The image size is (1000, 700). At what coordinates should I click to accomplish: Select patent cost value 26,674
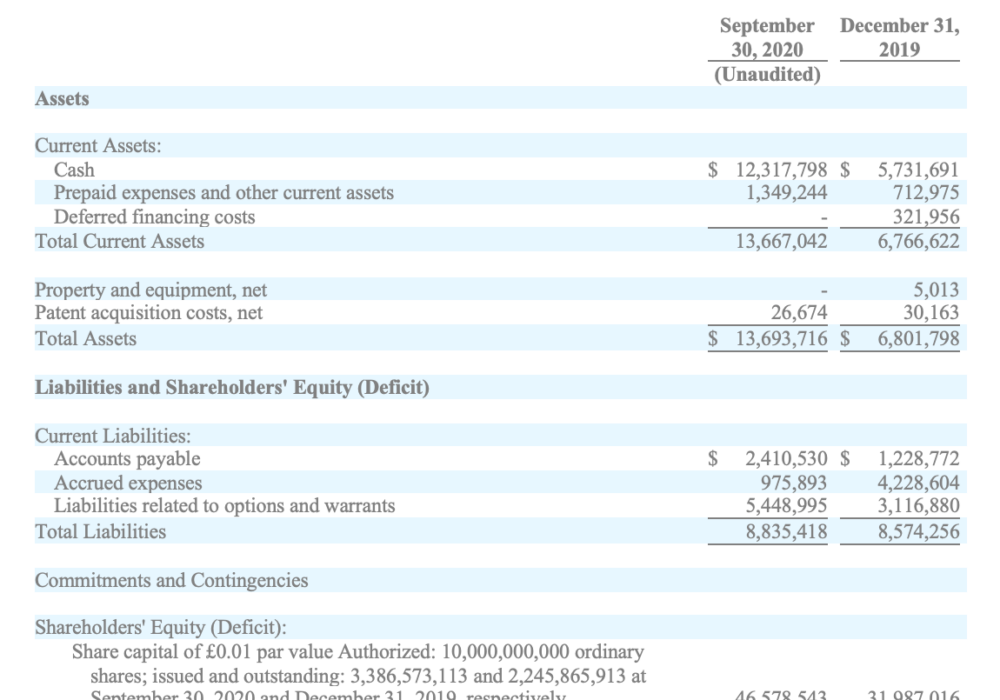click(798, 313)
